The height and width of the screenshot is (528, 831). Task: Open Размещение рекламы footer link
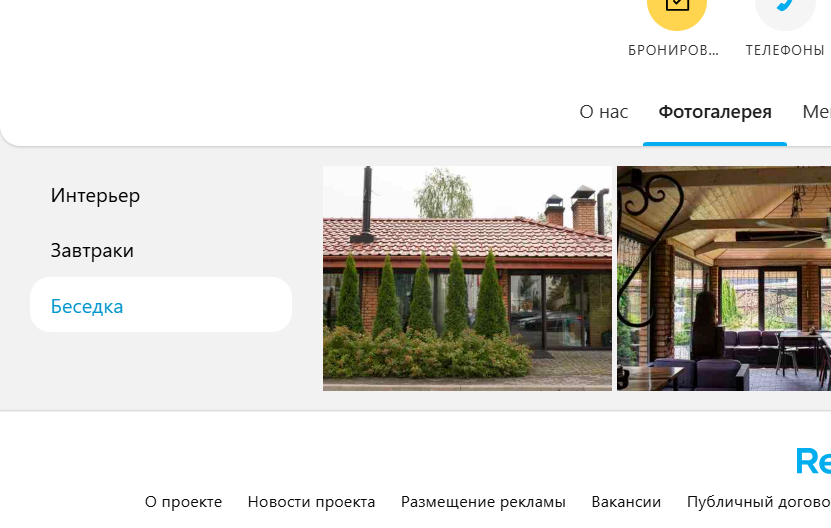483,501
